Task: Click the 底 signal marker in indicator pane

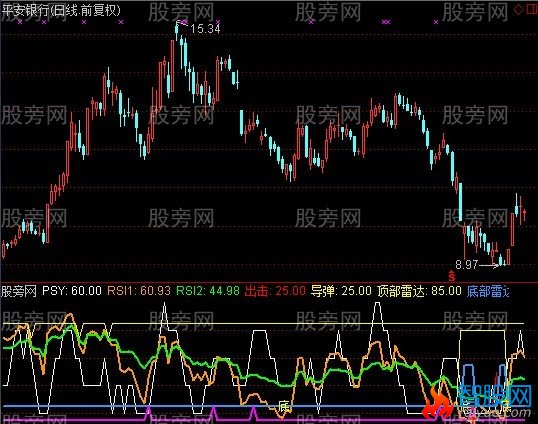Action: click(x=284, y=407)
